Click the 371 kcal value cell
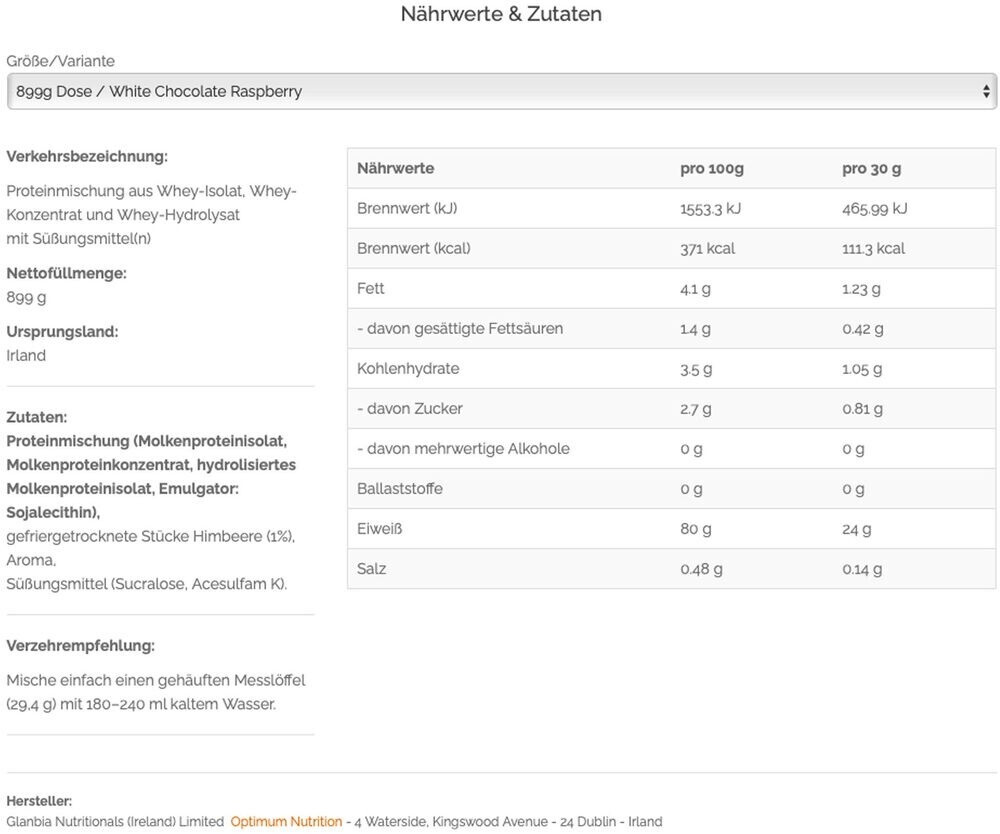 click(x=707, y=248)
